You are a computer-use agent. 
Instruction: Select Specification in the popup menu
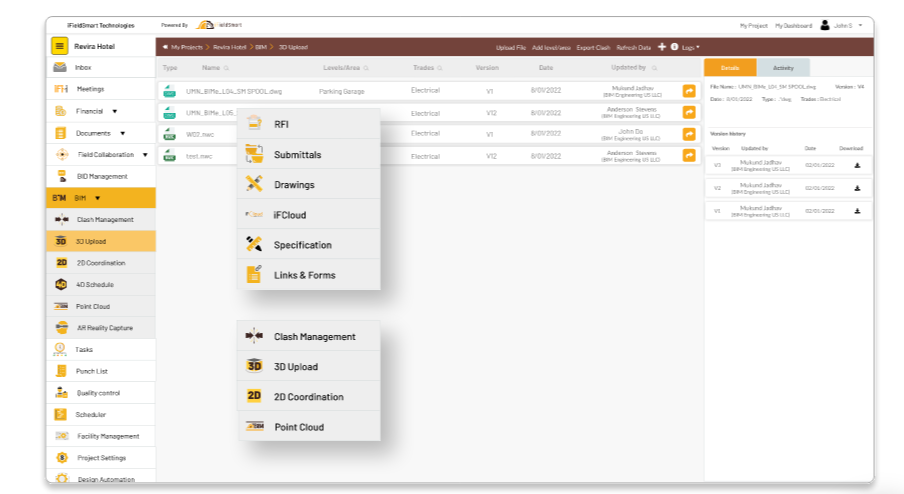(x=309, y=244)
